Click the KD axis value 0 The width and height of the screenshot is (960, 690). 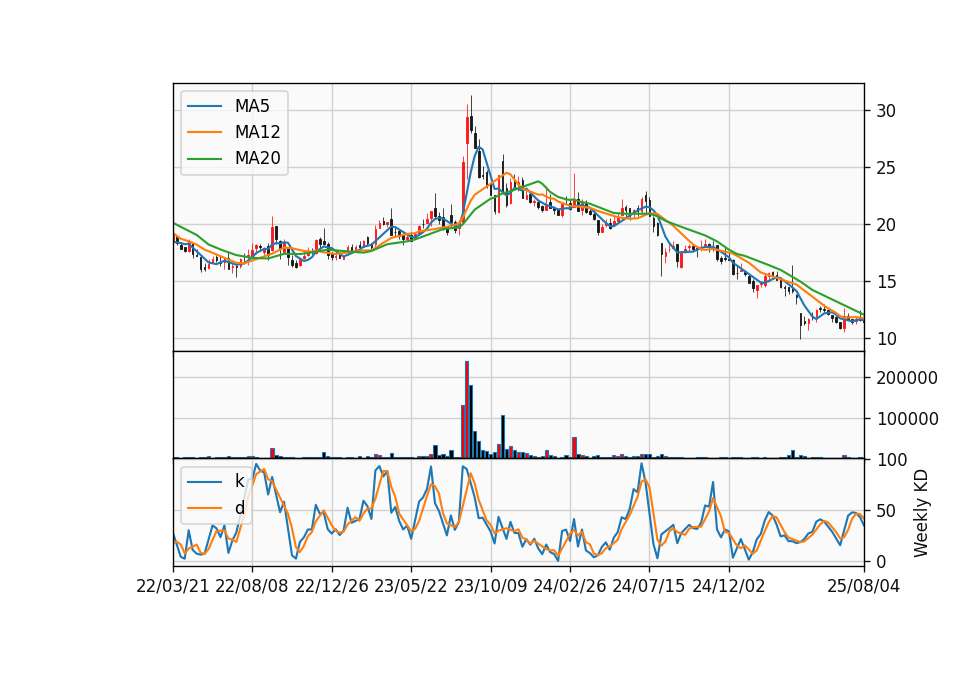(x=881, y=561)
